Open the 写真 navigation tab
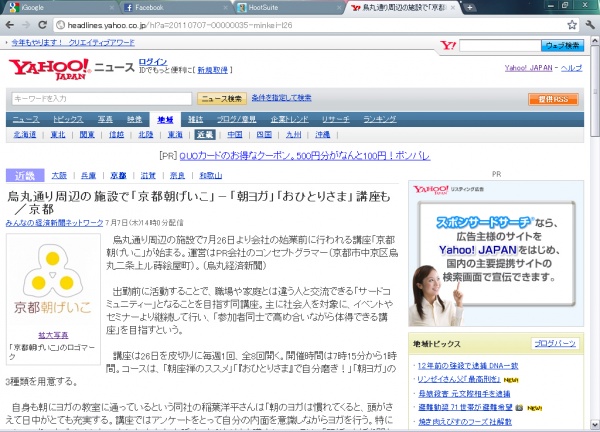This screenshot has height=432, width=600. pyautogui.click(x=105, y=119)
